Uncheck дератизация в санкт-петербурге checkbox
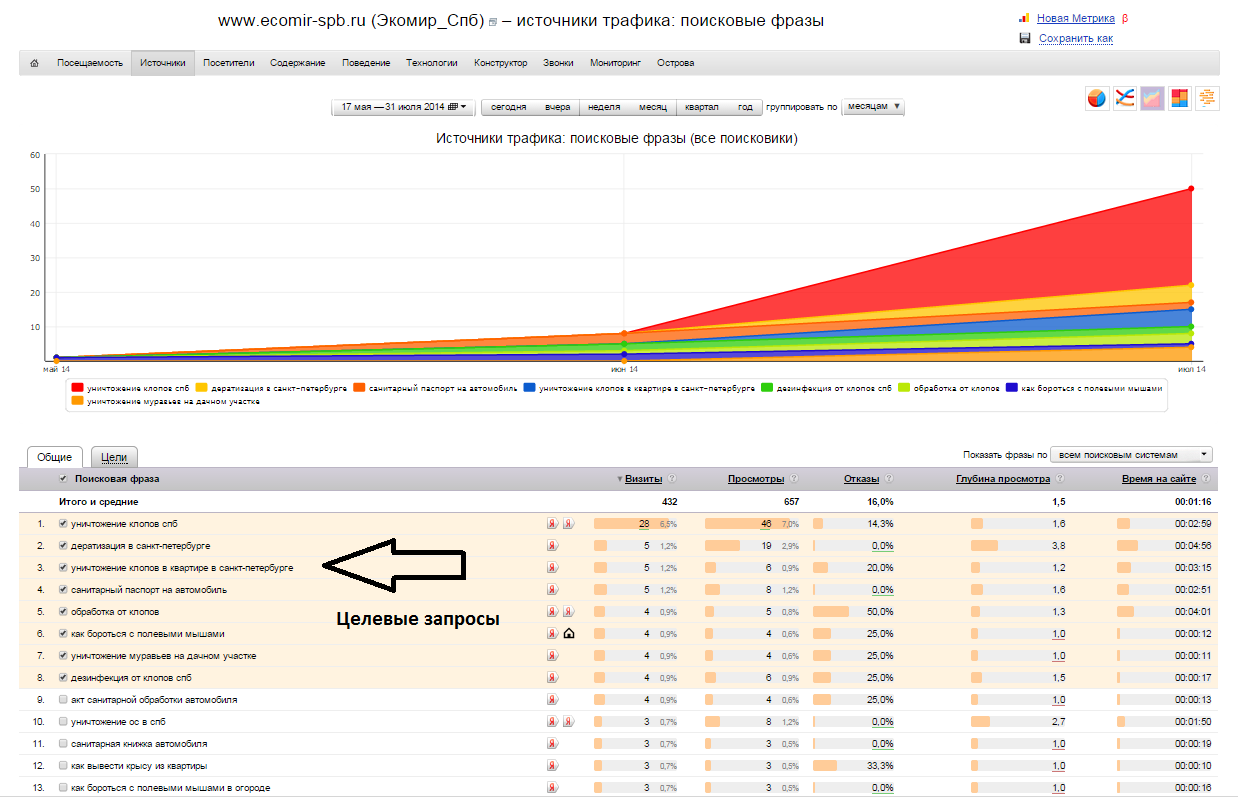Image resolution: width=1238 pixels, height=797 pixels. [x=64, y=545]
